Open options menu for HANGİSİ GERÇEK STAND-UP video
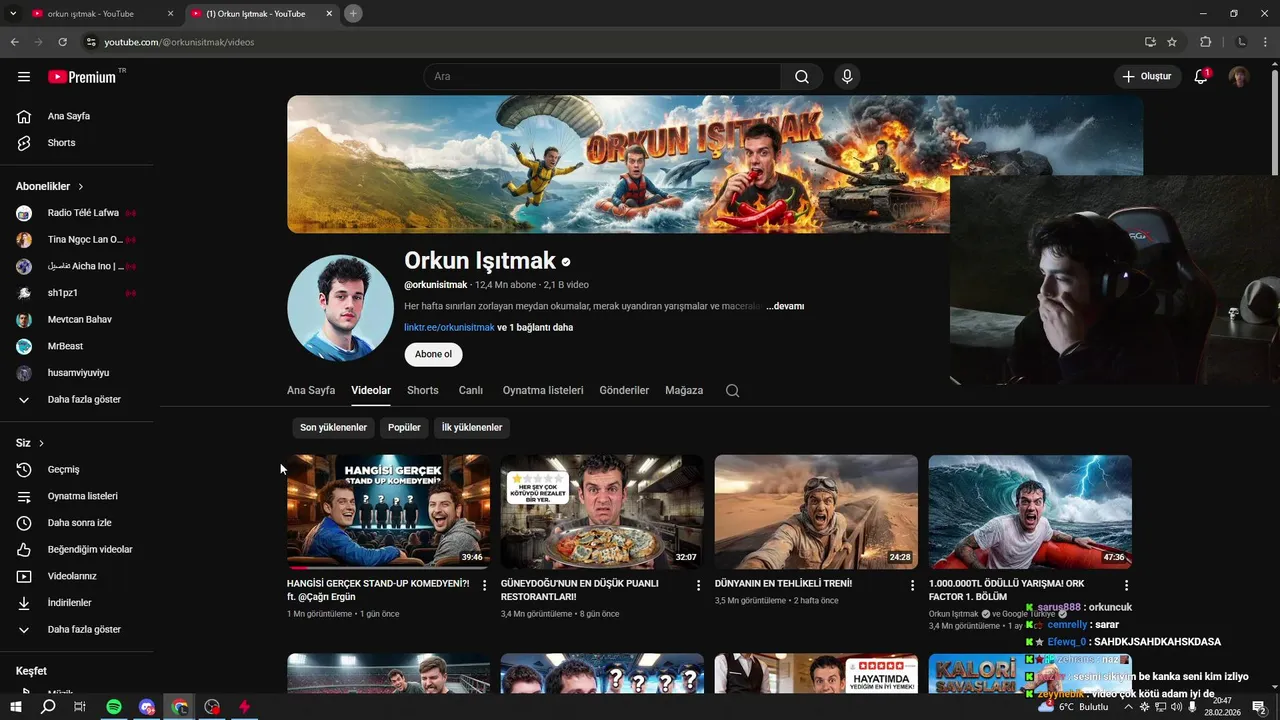 point(485,585)
